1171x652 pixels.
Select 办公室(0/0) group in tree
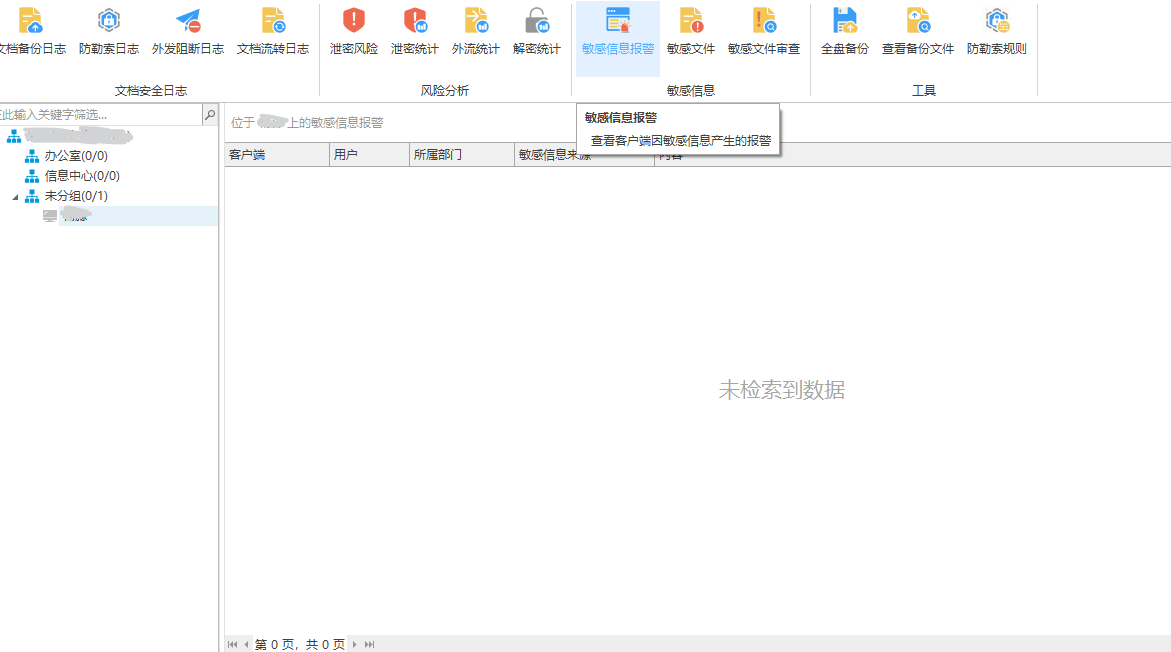point(76,156)
